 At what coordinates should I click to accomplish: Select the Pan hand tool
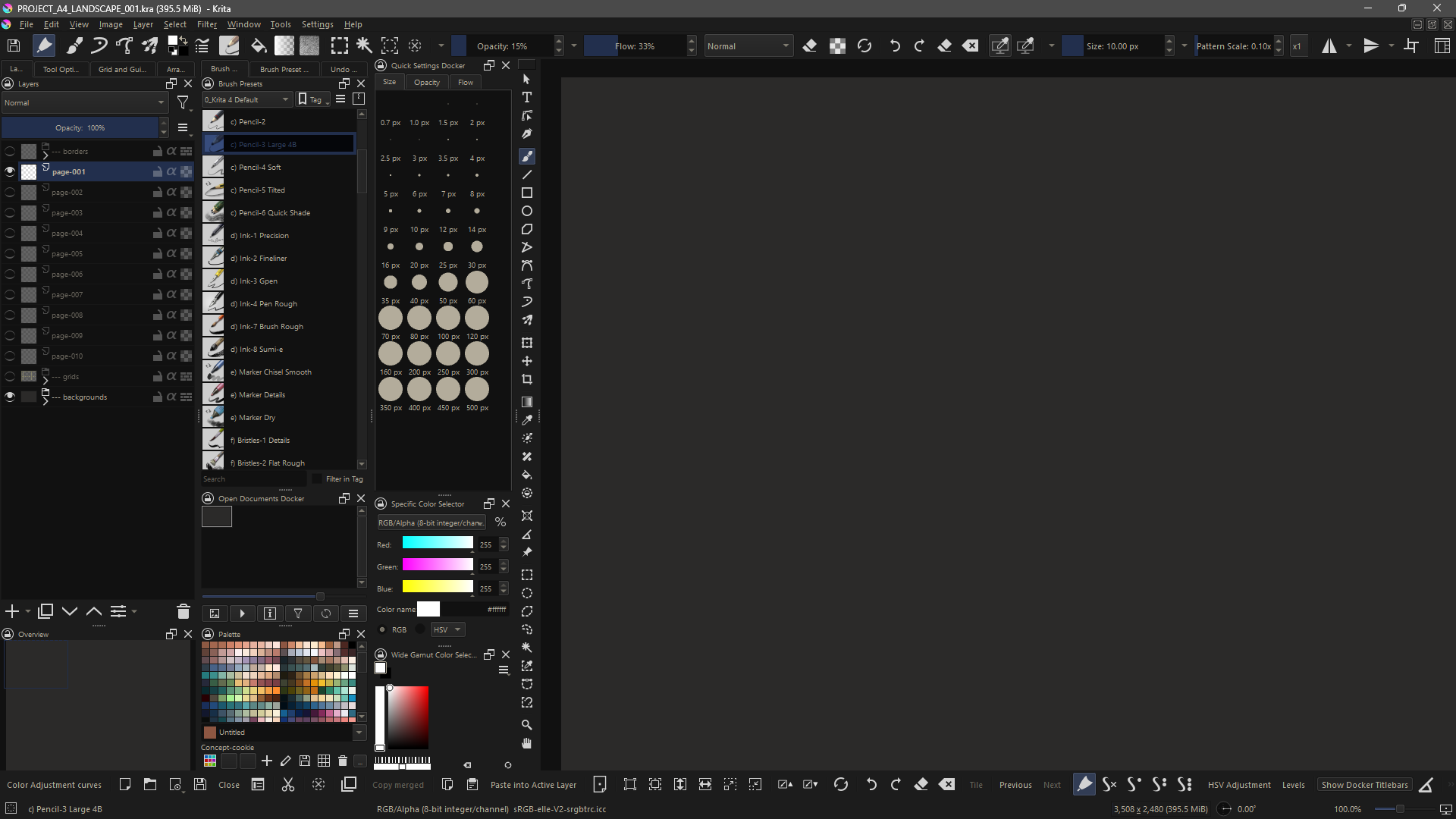526,743
